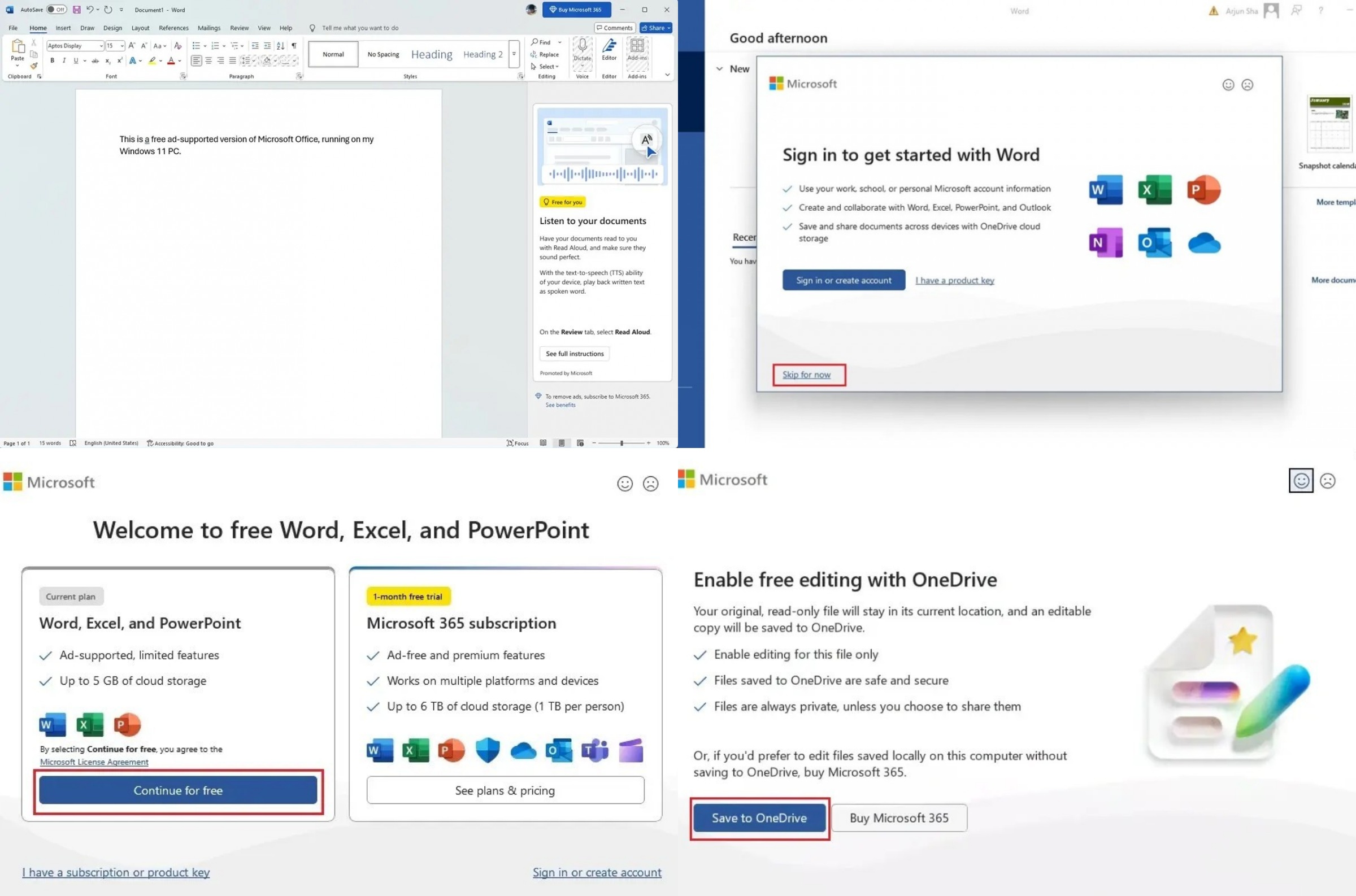
Task: Click the Tell me search field
Action: 360,28
